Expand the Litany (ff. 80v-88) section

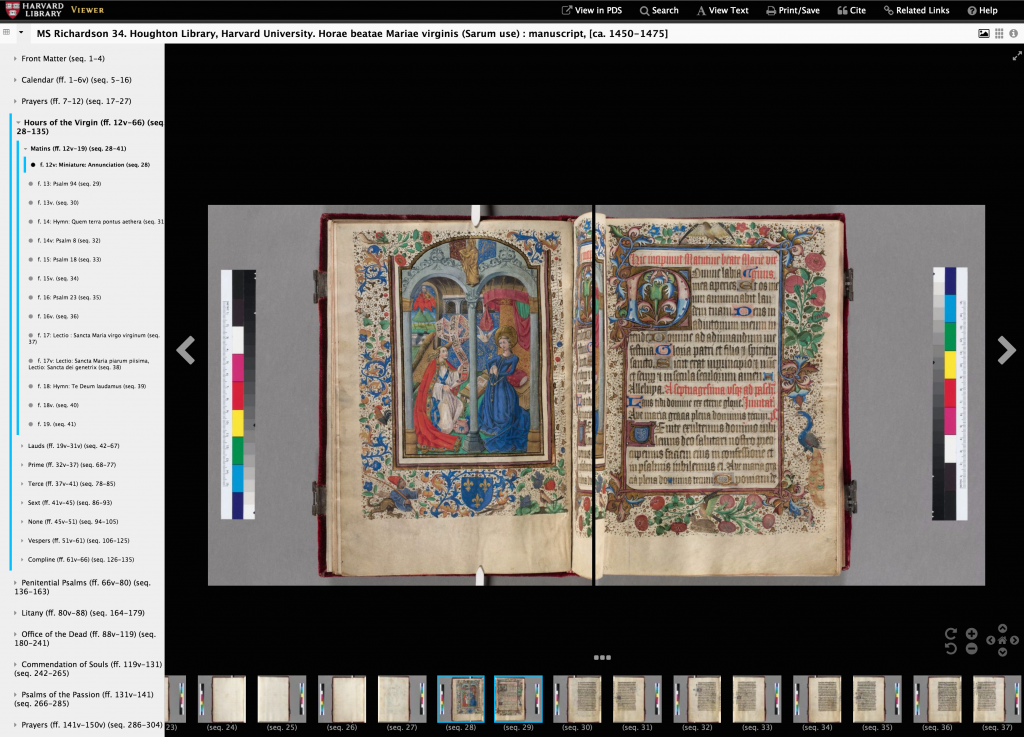click(x=15, y=613)
